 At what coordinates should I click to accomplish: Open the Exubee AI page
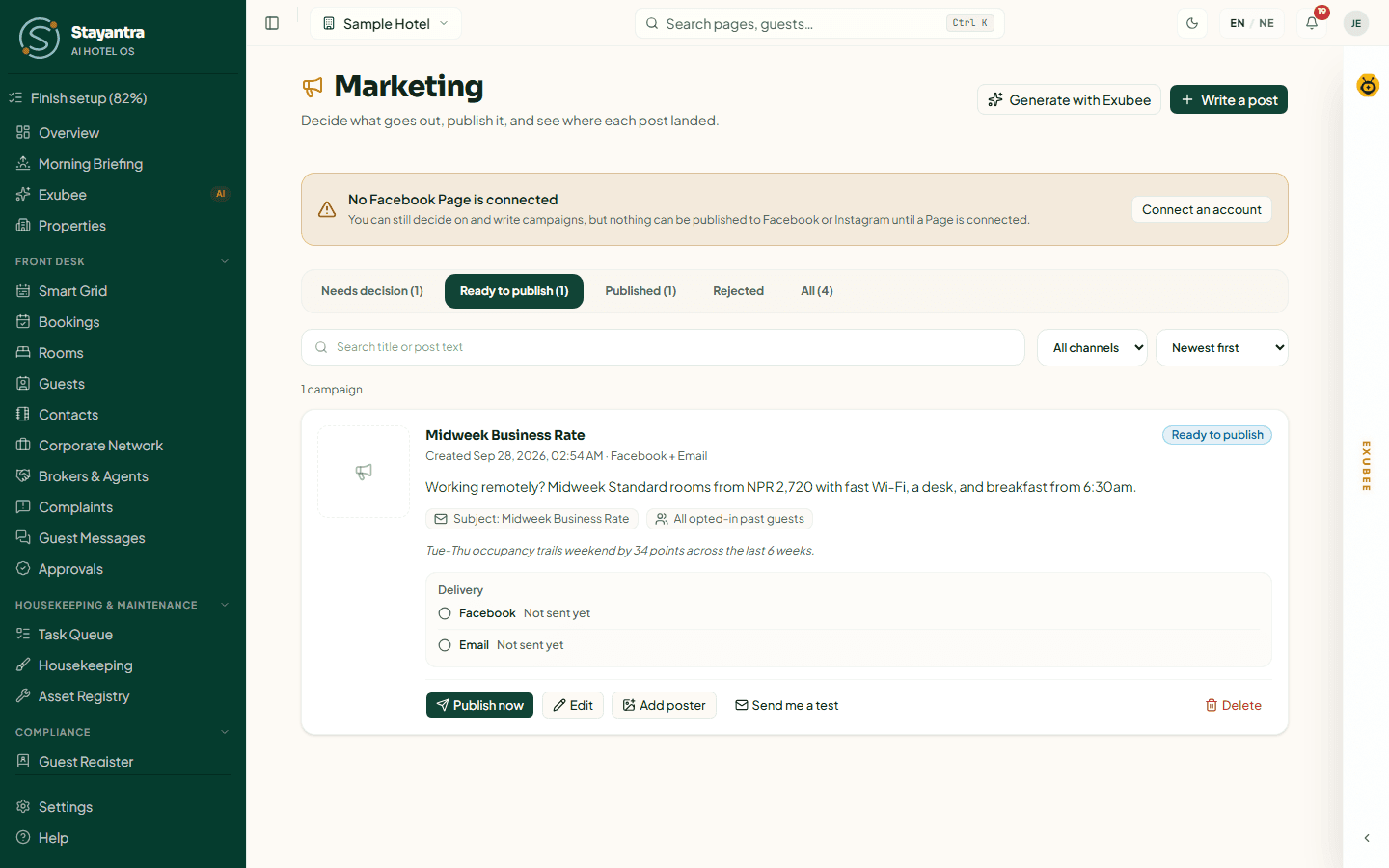click(123, 195)
